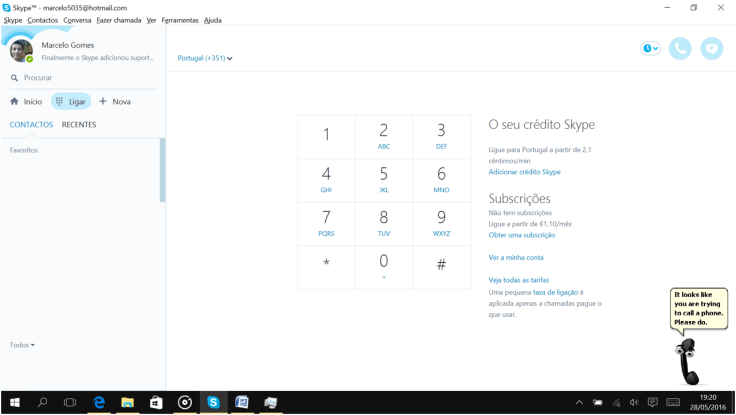The width and height of the screenshot is (736, 415).
Task: Open the Ligar dial pad view
Action: [71, 102]
